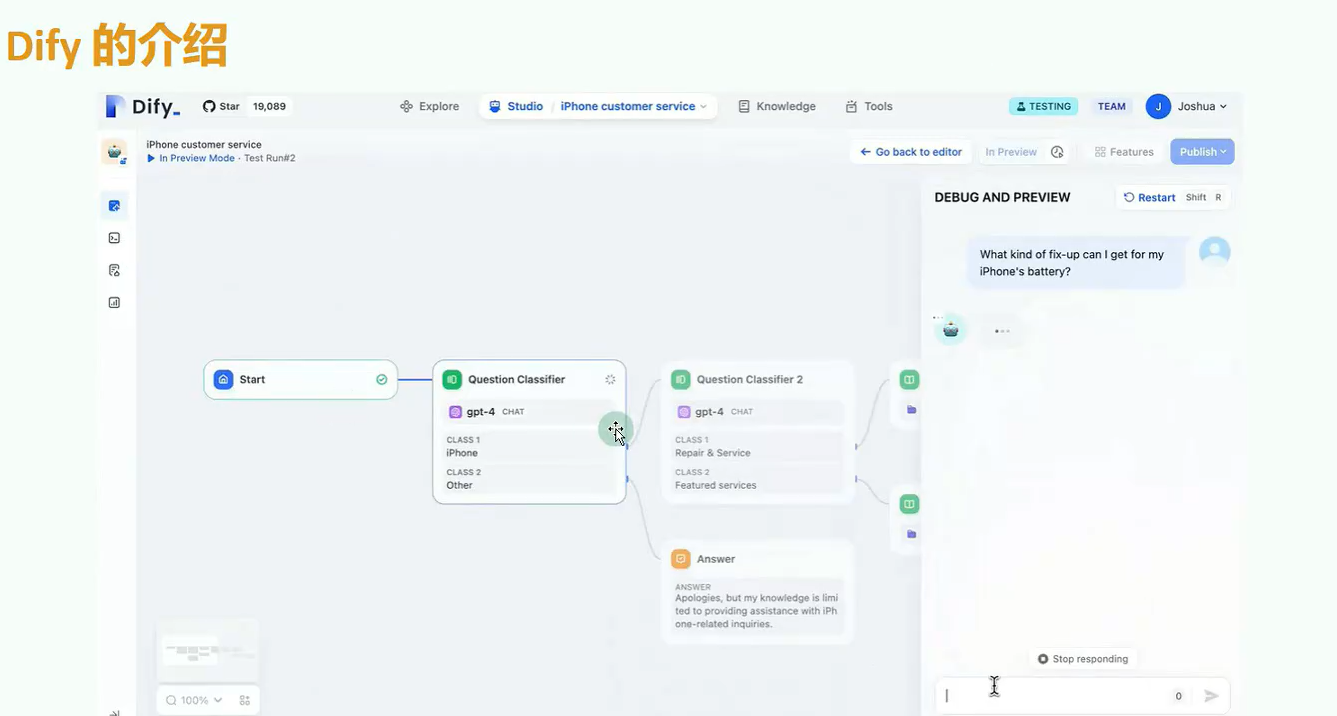The width and height of the screenshot is (1337, 716).
Task: Click the Start node success checkmark
Action: tap(381, 380)
